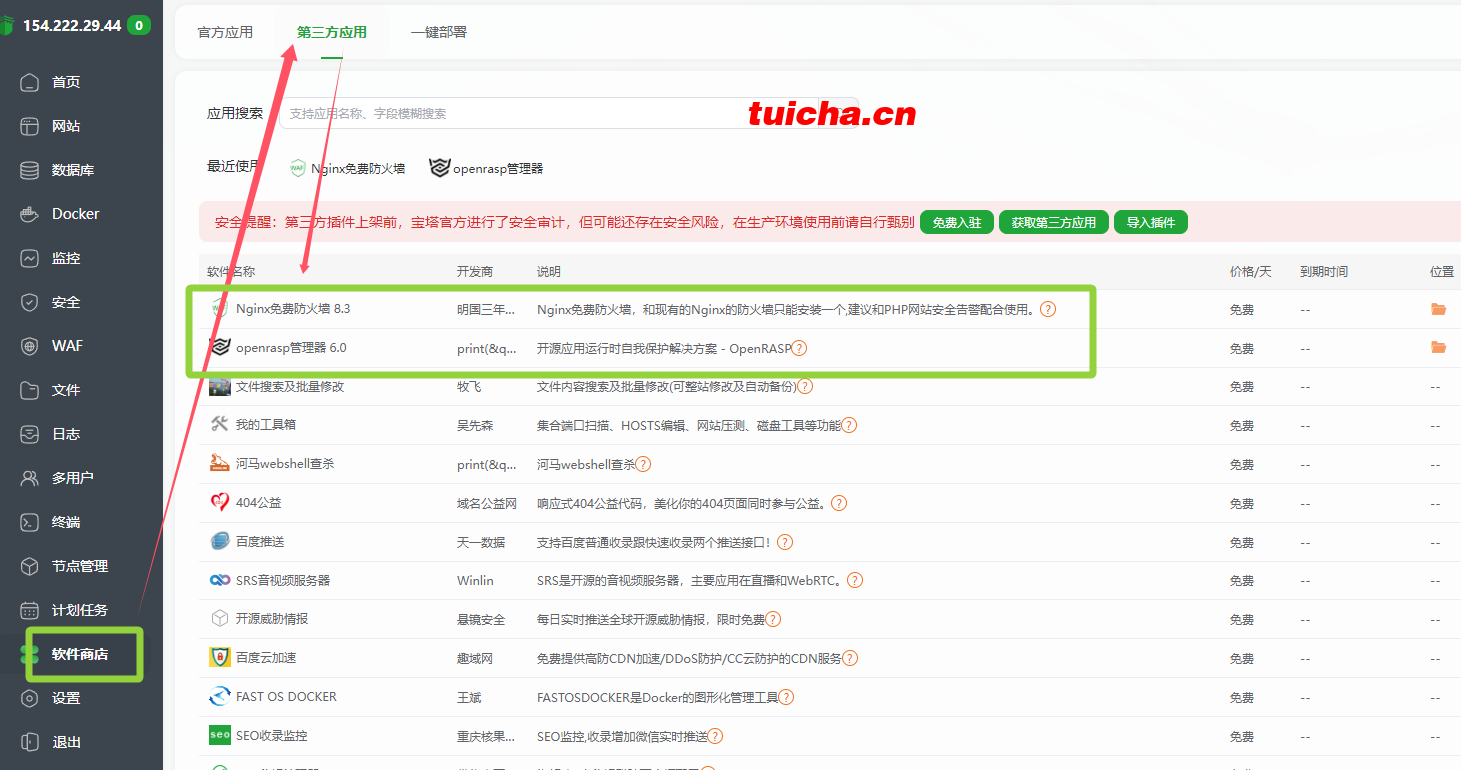Click the 导入插件 button
Viewport: 1461px width, 770px height.
(1150, 222)
